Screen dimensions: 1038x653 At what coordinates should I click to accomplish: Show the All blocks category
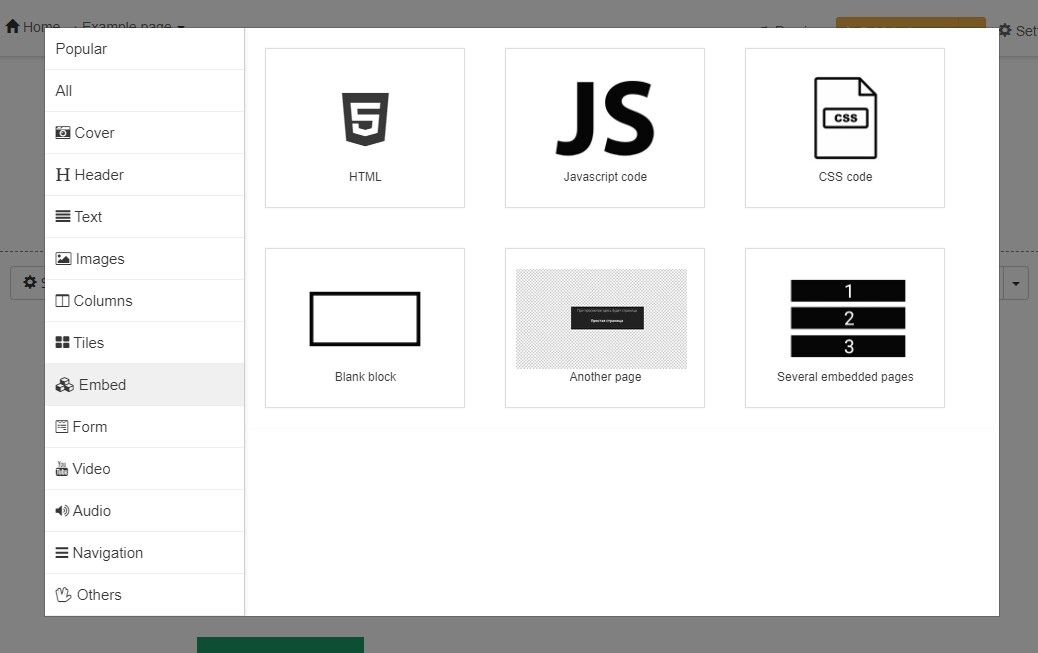[144, 91]
